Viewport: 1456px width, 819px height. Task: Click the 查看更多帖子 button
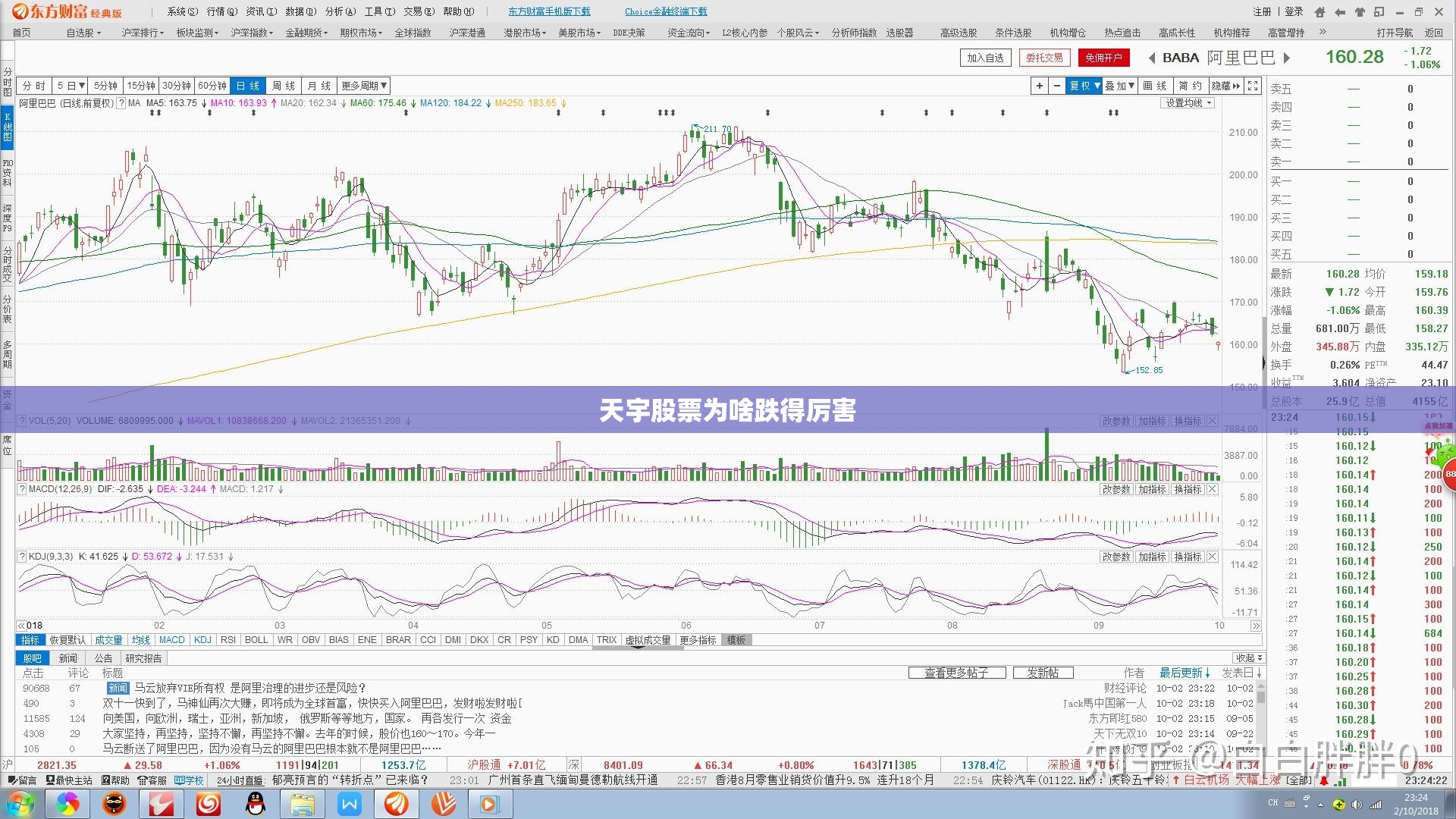(957, 673)
